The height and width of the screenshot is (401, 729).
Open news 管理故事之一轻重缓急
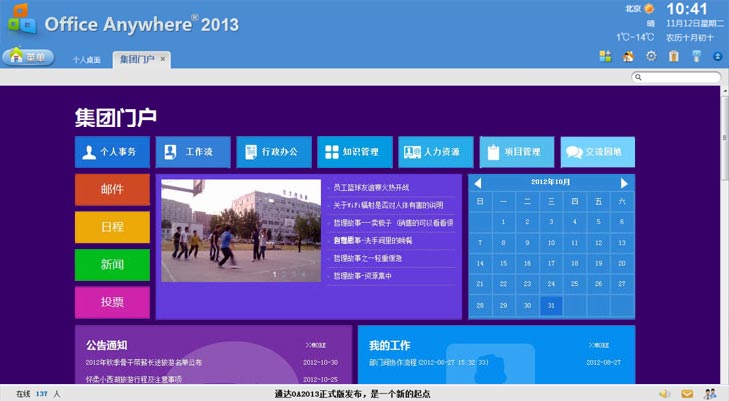click(x=367, y=258)
